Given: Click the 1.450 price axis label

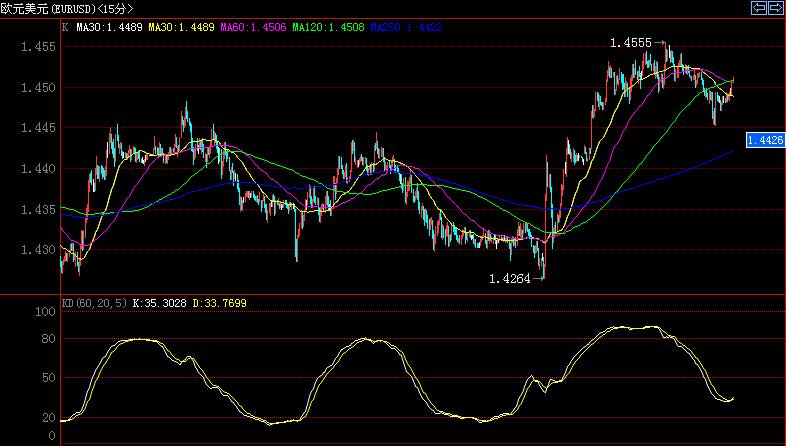Looking at the screenshot, I should pyautogui.click(x=38, y=87).
